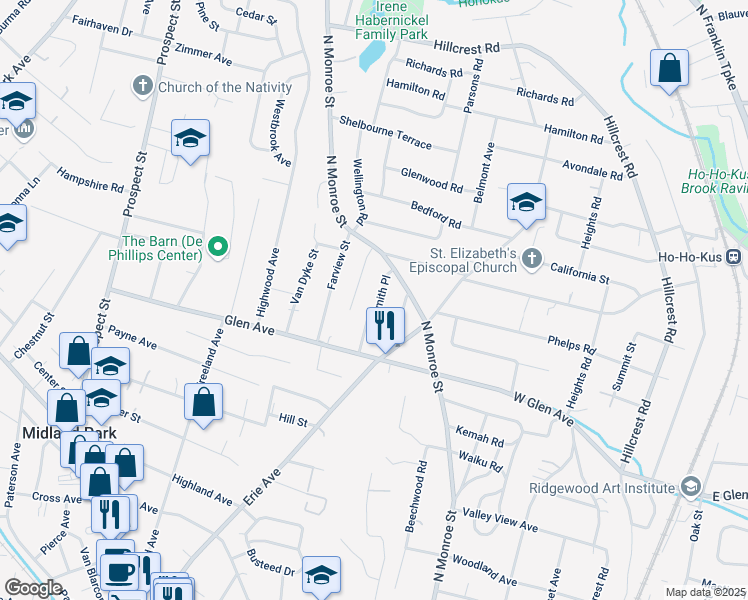Click the school marker at top-left edge

click(16, 103)
